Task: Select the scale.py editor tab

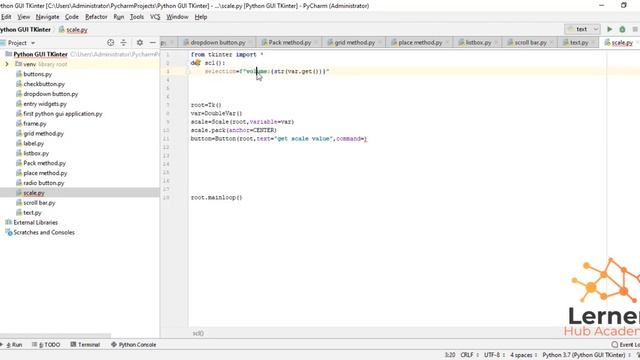Action: tap(619, 42)
